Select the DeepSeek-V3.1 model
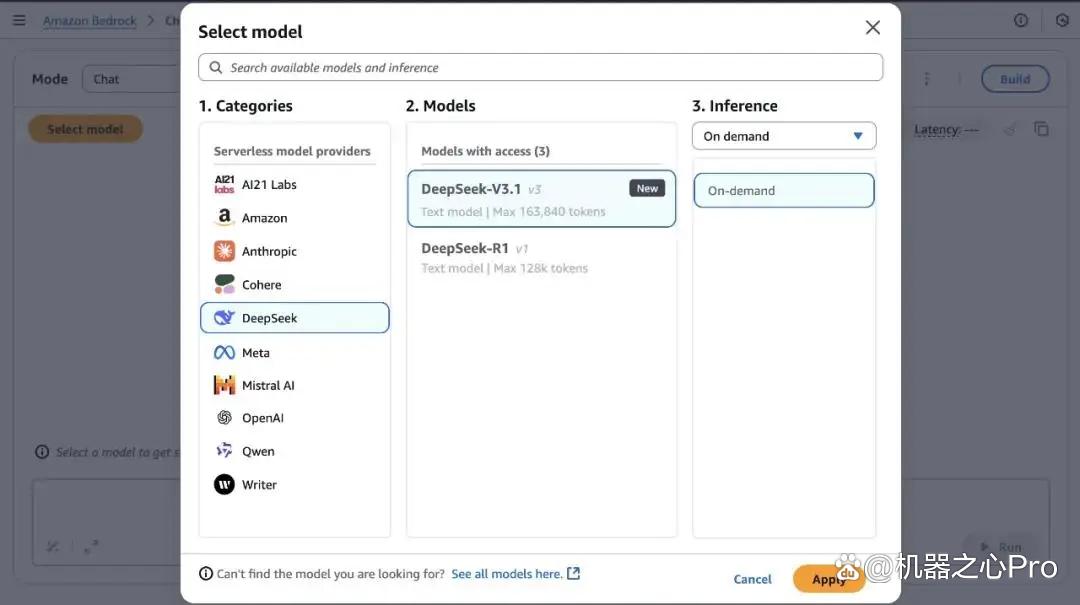 point(541,199)
